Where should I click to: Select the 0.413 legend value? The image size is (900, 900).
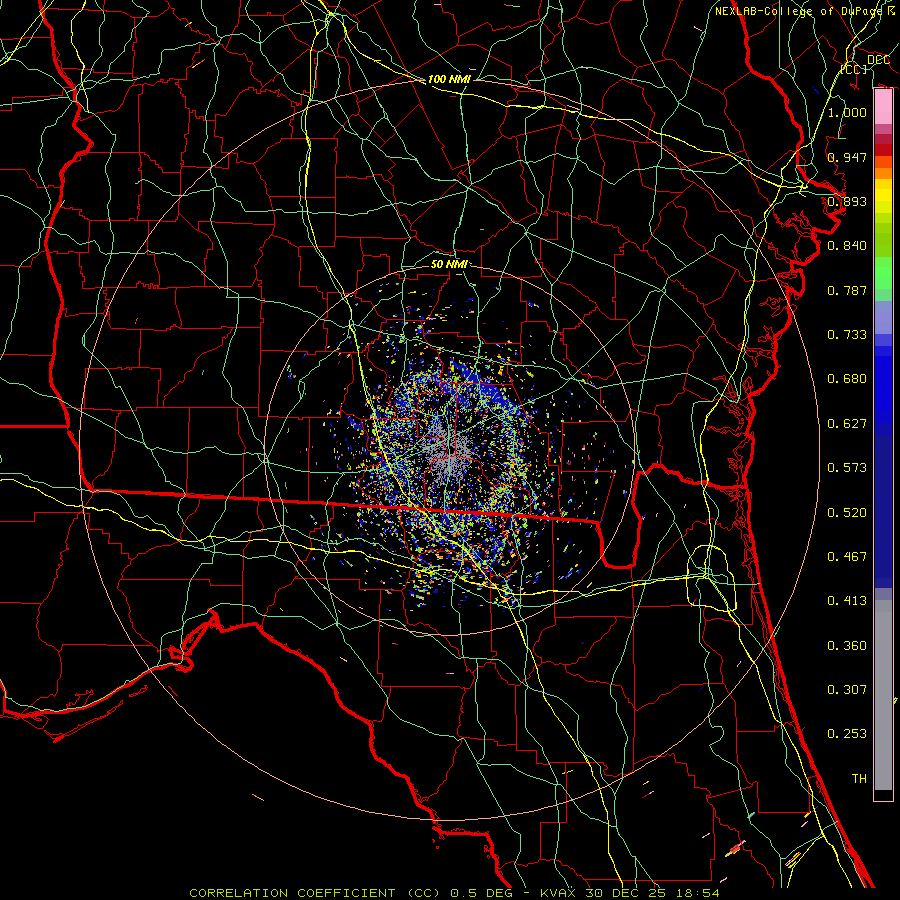click(x=847, y=600)
